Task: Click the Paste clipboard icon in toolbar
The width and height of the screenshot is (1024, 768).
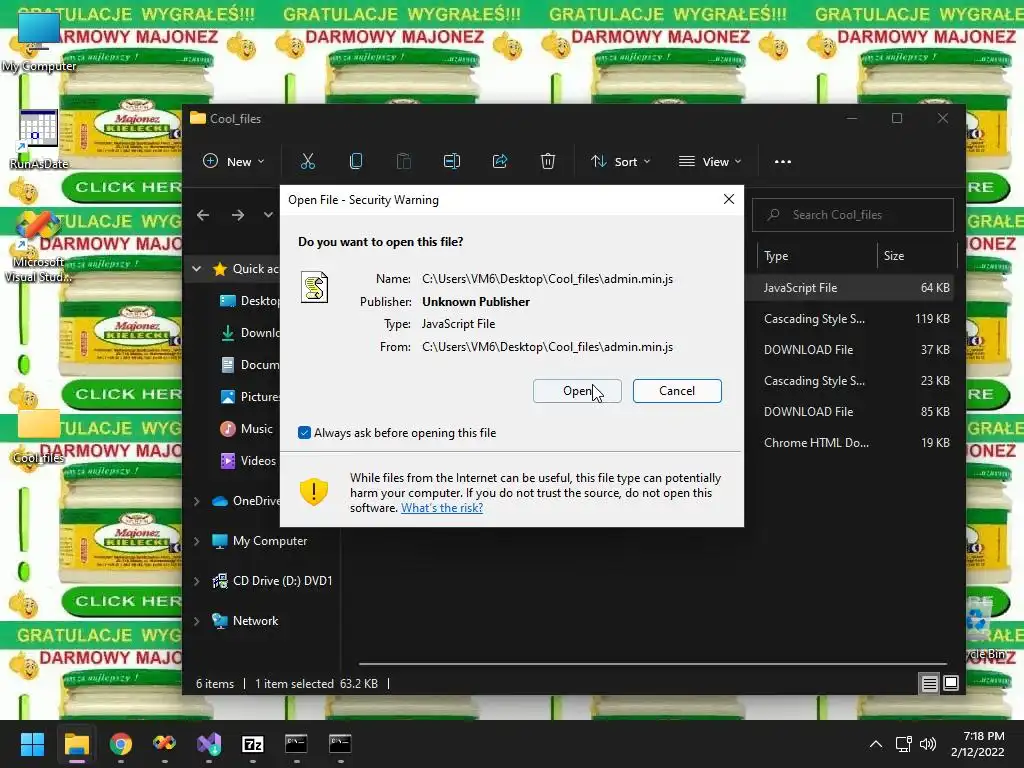Action: [404, 161]
